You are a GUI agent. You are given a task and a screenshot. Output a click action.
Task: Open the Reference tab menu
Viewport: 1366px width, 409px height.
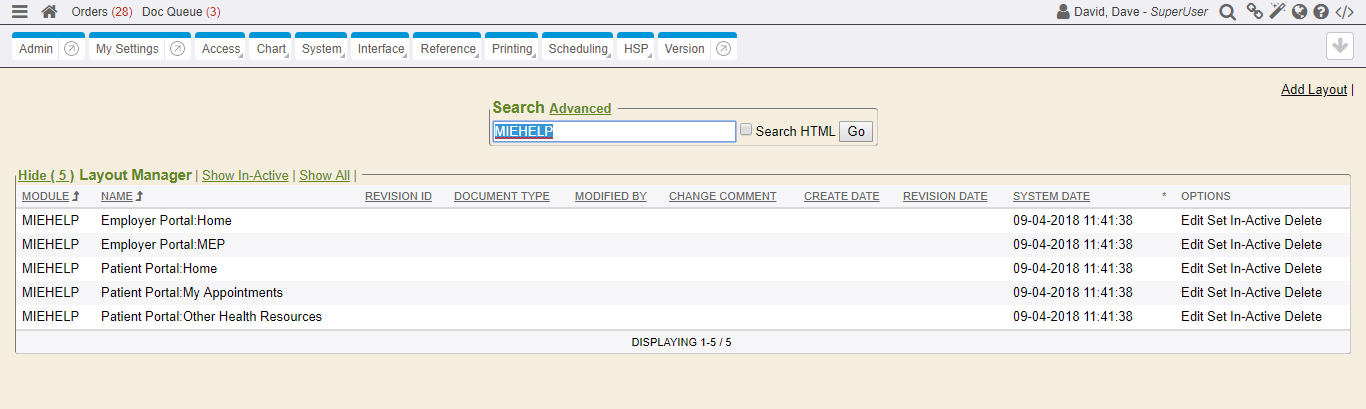pos(449,49)
